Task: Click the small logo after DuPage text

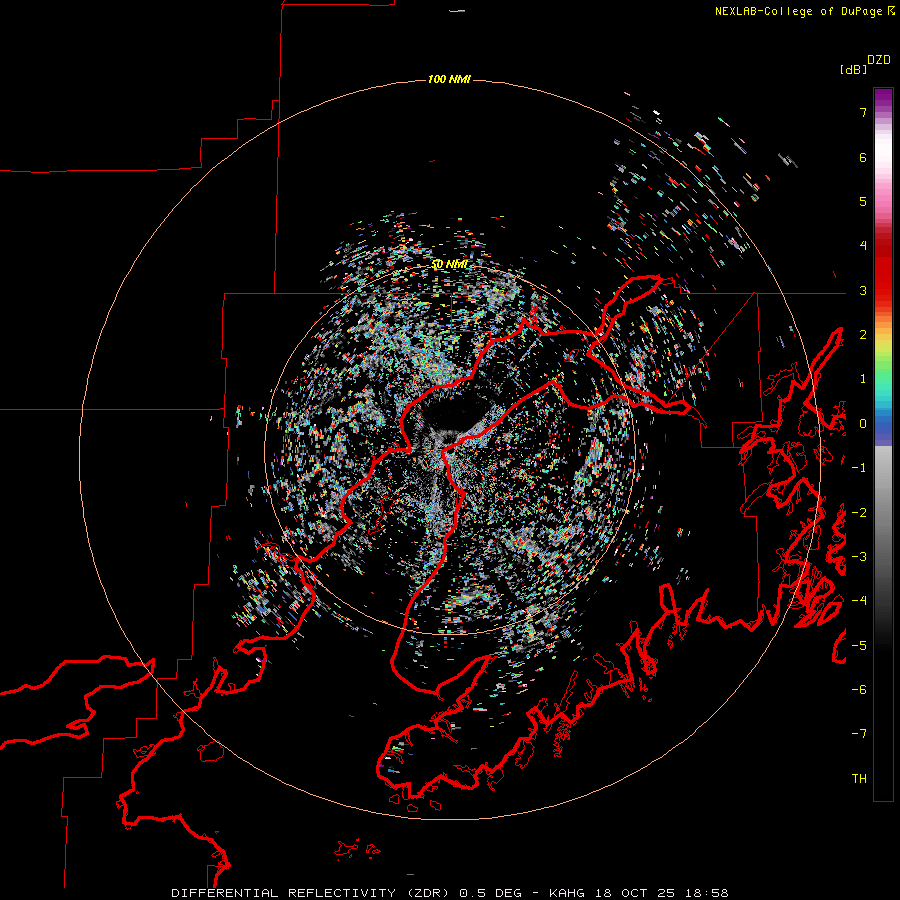Action: point(891,10)
